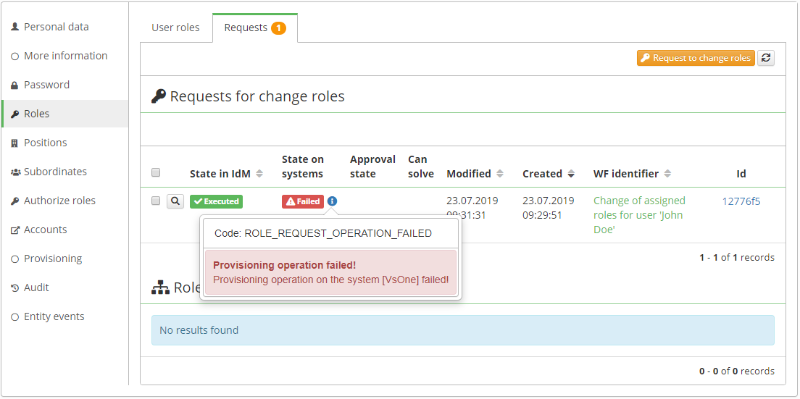Viewport: 800px width, 399px height.
Task: Click the 'Requests for change roles' heading
Action: coord(257,96)
